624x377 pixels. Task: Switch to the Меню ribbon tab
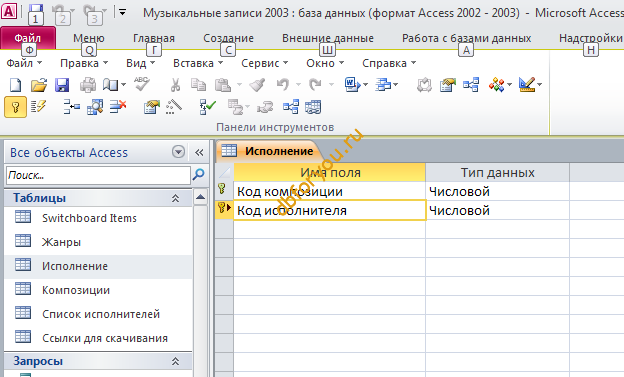[89, 38]
